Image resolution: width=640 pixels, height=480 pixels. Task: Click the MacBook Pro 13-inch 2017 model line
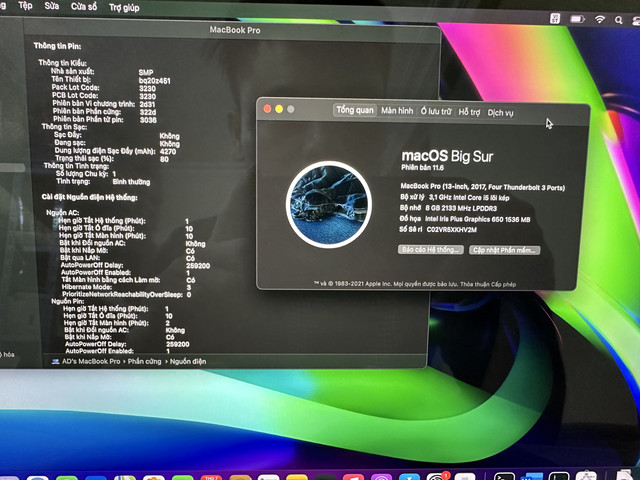pyautogui.click(x=482, y=187)
